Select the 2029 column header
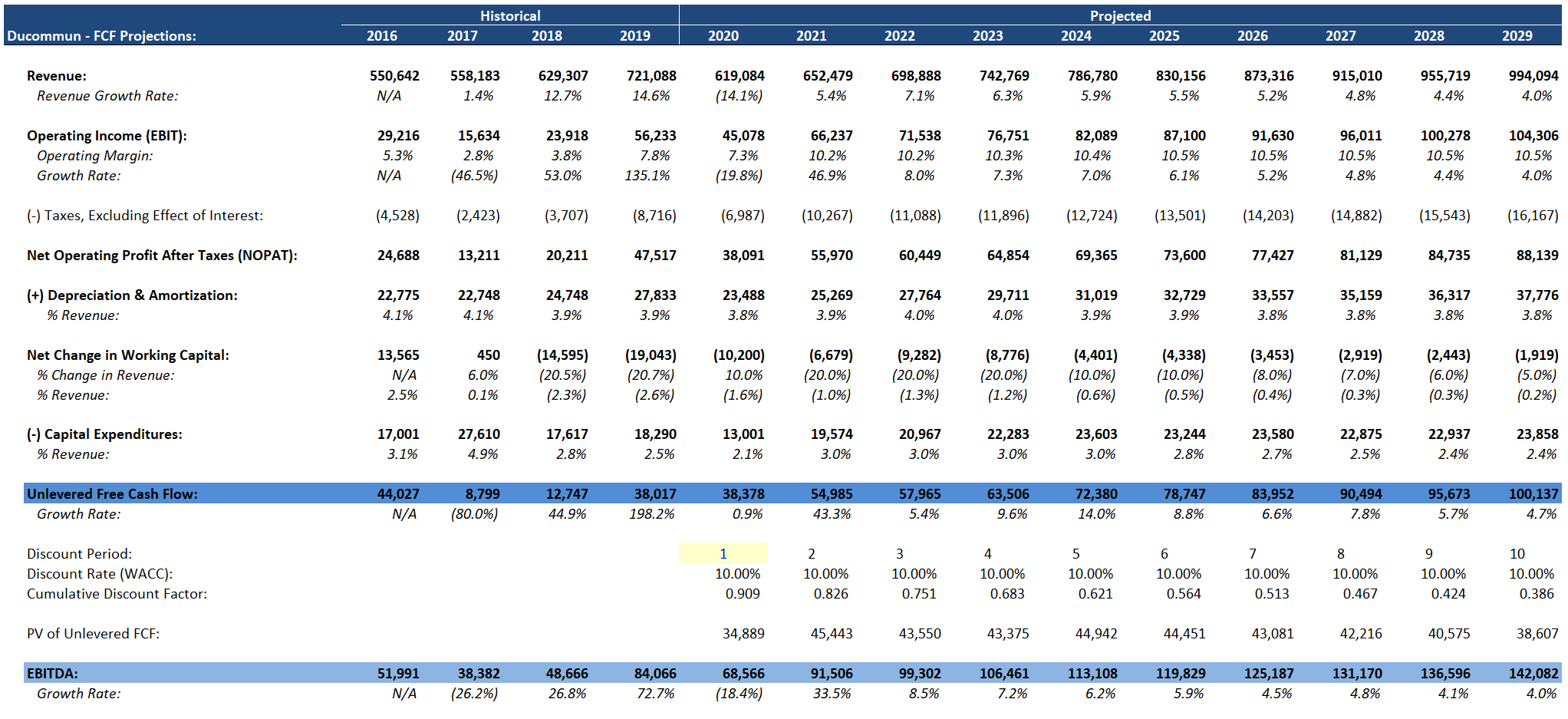 (1517, 36)
